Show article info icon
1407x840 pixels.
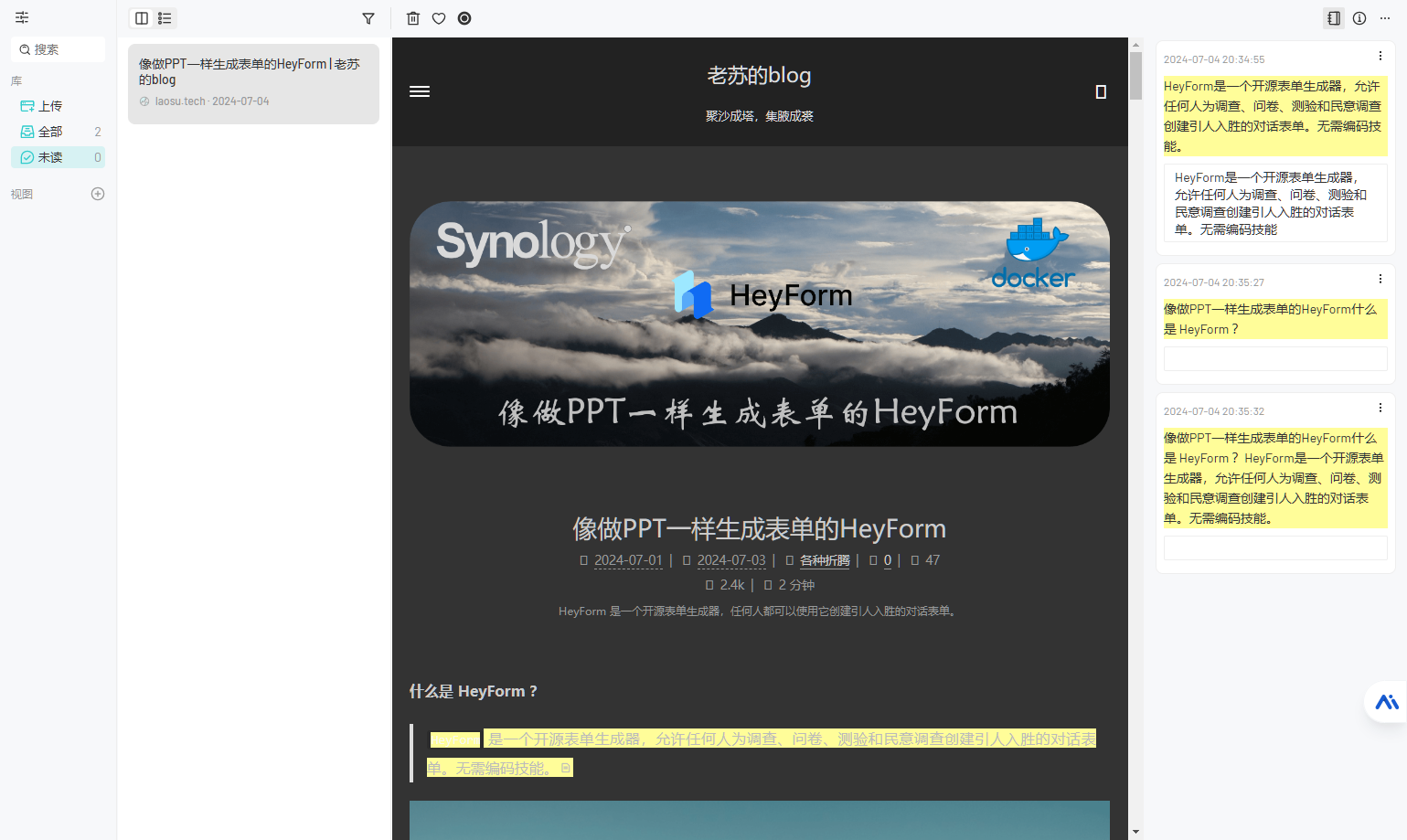1359,18
